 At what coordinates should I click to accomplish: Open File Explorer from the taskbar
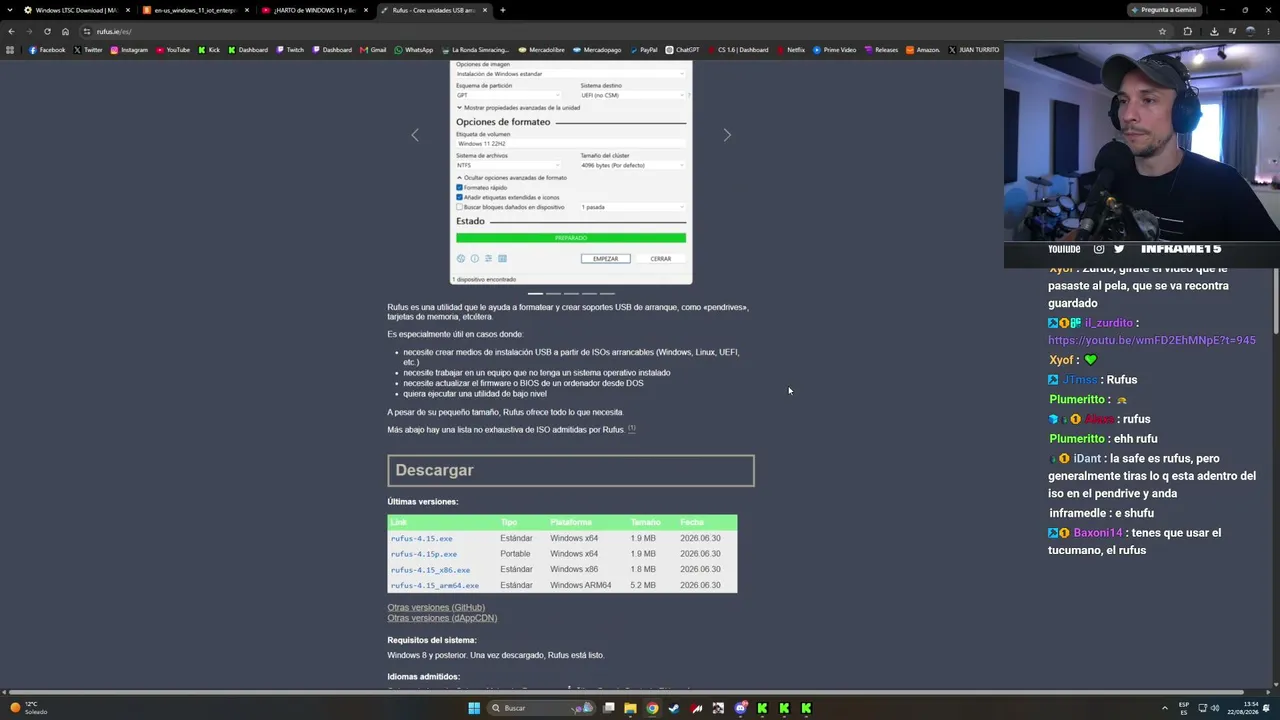coord(630,708)
